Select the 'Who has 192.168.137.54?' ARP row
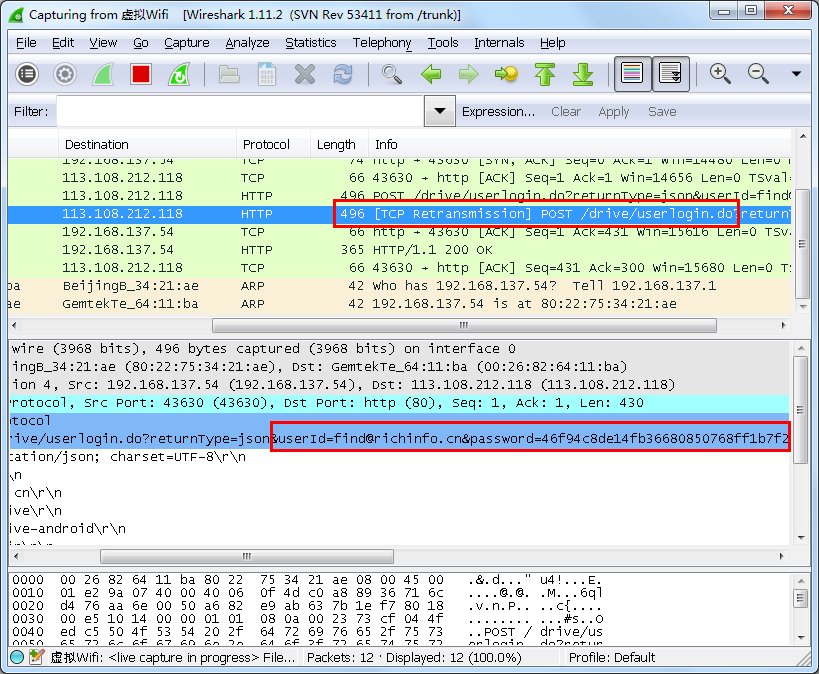 (x=400, y=286)
